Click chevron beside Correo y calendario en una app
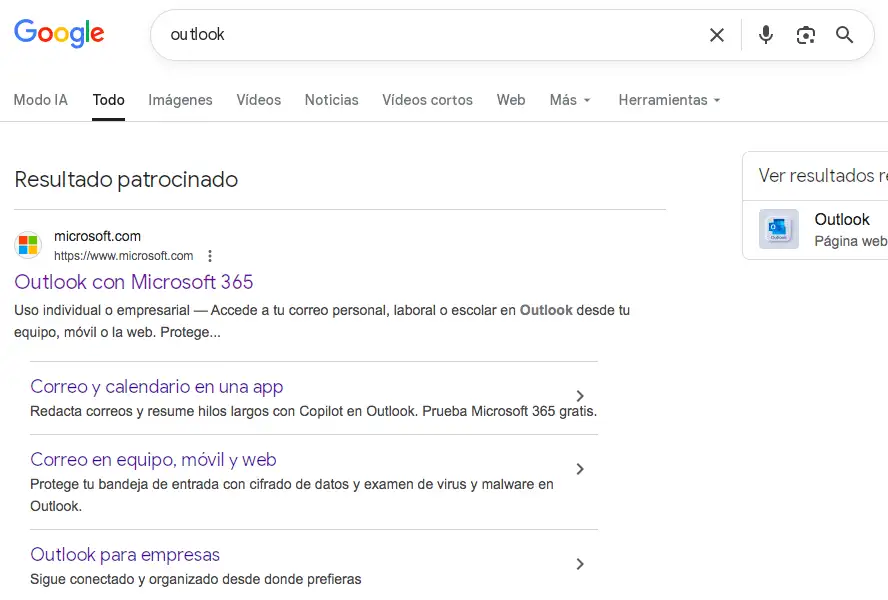888x600 pixels. click(580, 396)
